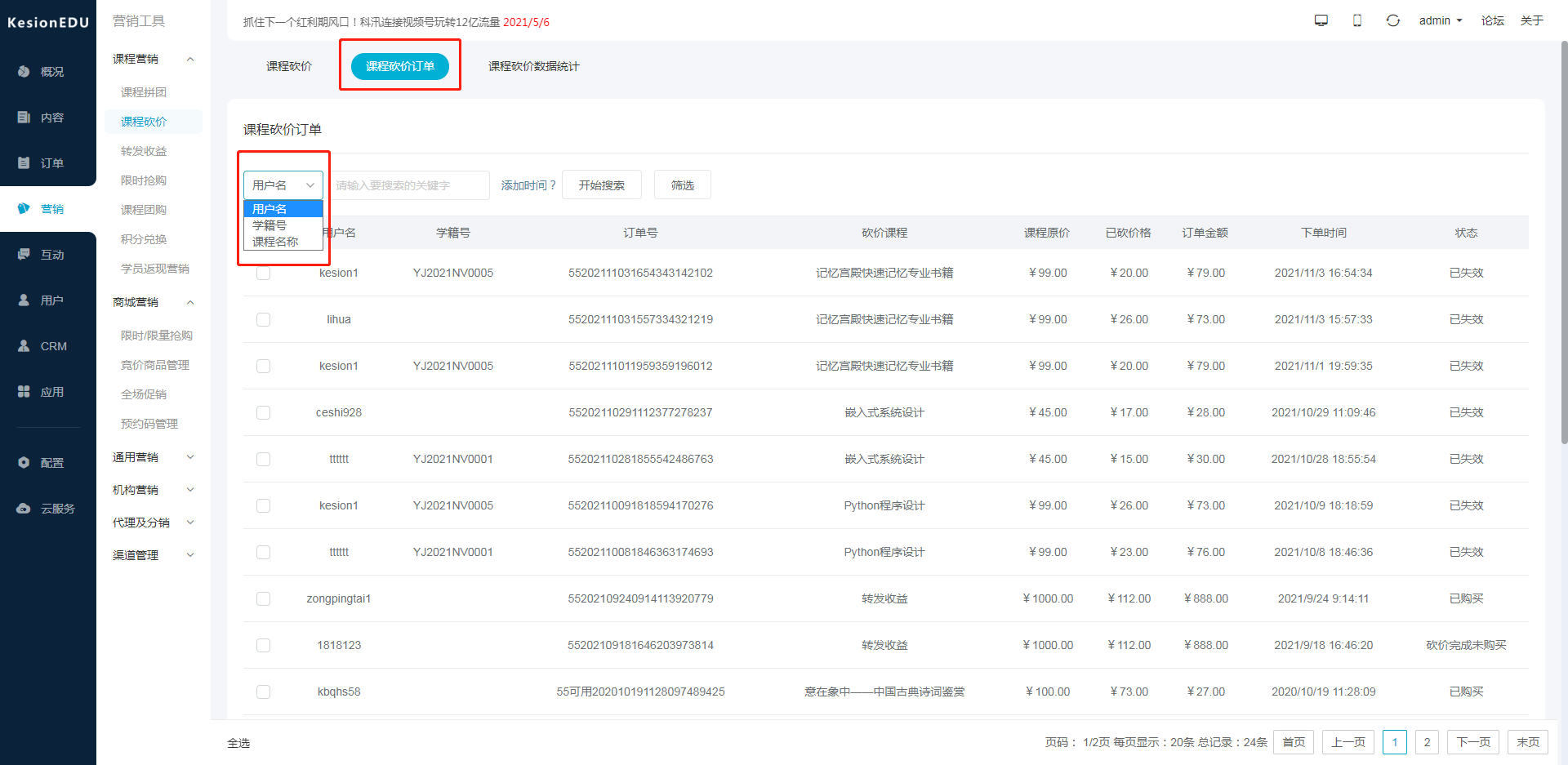Image resolution: width=1568 pixels, height=765 pixels.
Task: Select the kbqhs58 row checkbox
Action: pos(263,692)
